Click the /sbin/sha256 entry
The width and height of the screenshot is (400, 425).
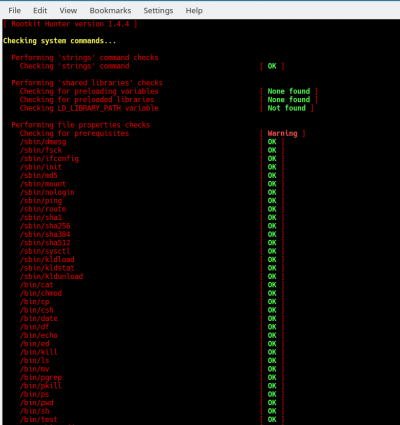click(x=45, y=226)
